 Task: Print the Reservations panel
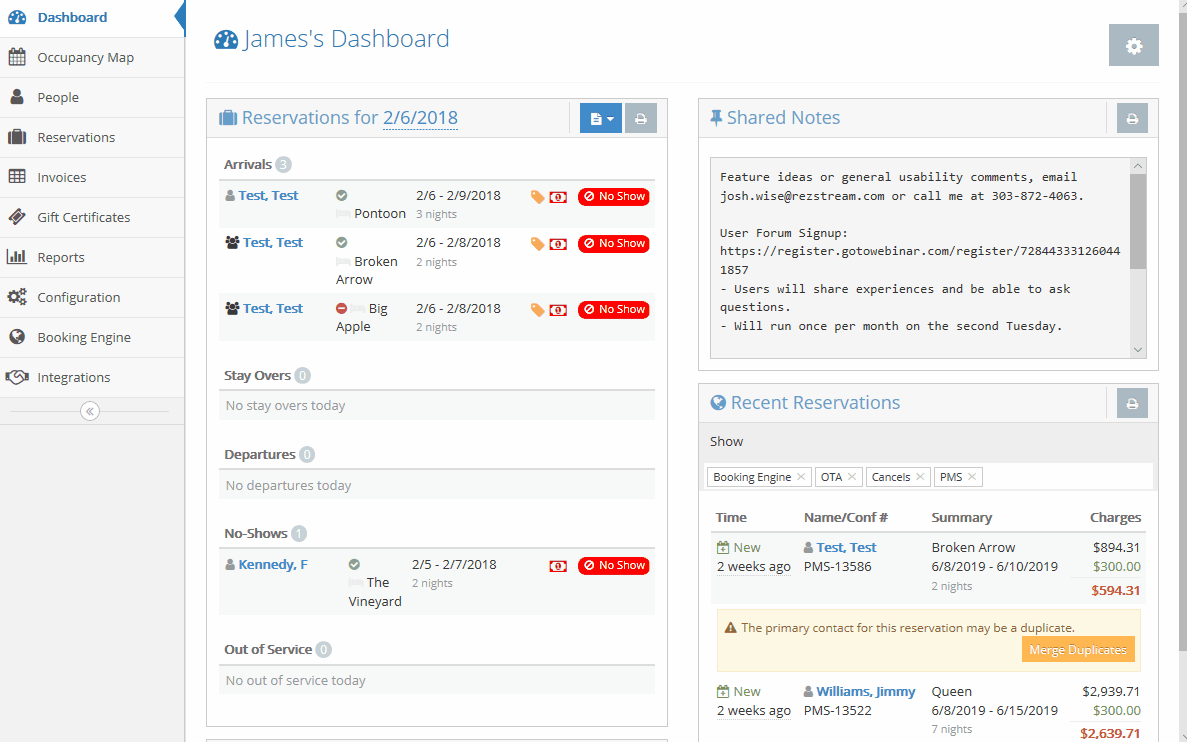pos(640,118)
